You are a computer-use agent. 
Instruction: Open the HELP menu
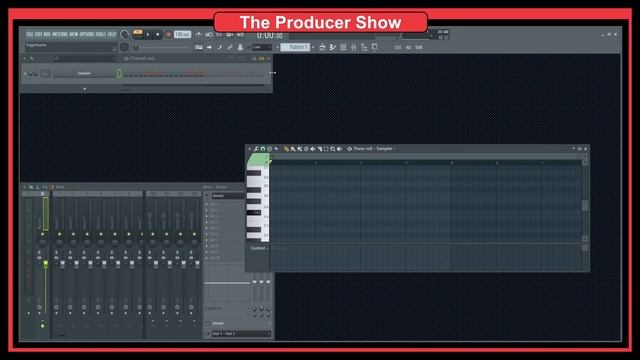[112, 35]
